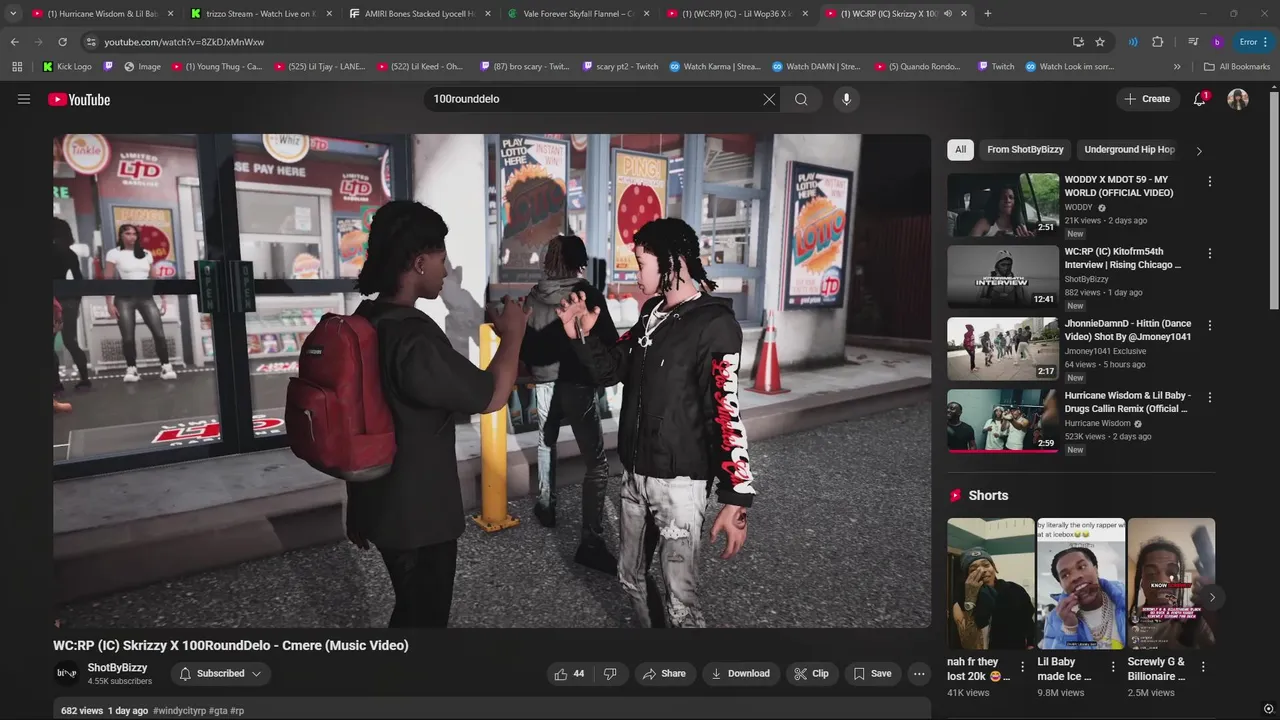Show next Shorts with arrow
Viewport: 1280px width, 720px height.
(x=1212, y=597)
